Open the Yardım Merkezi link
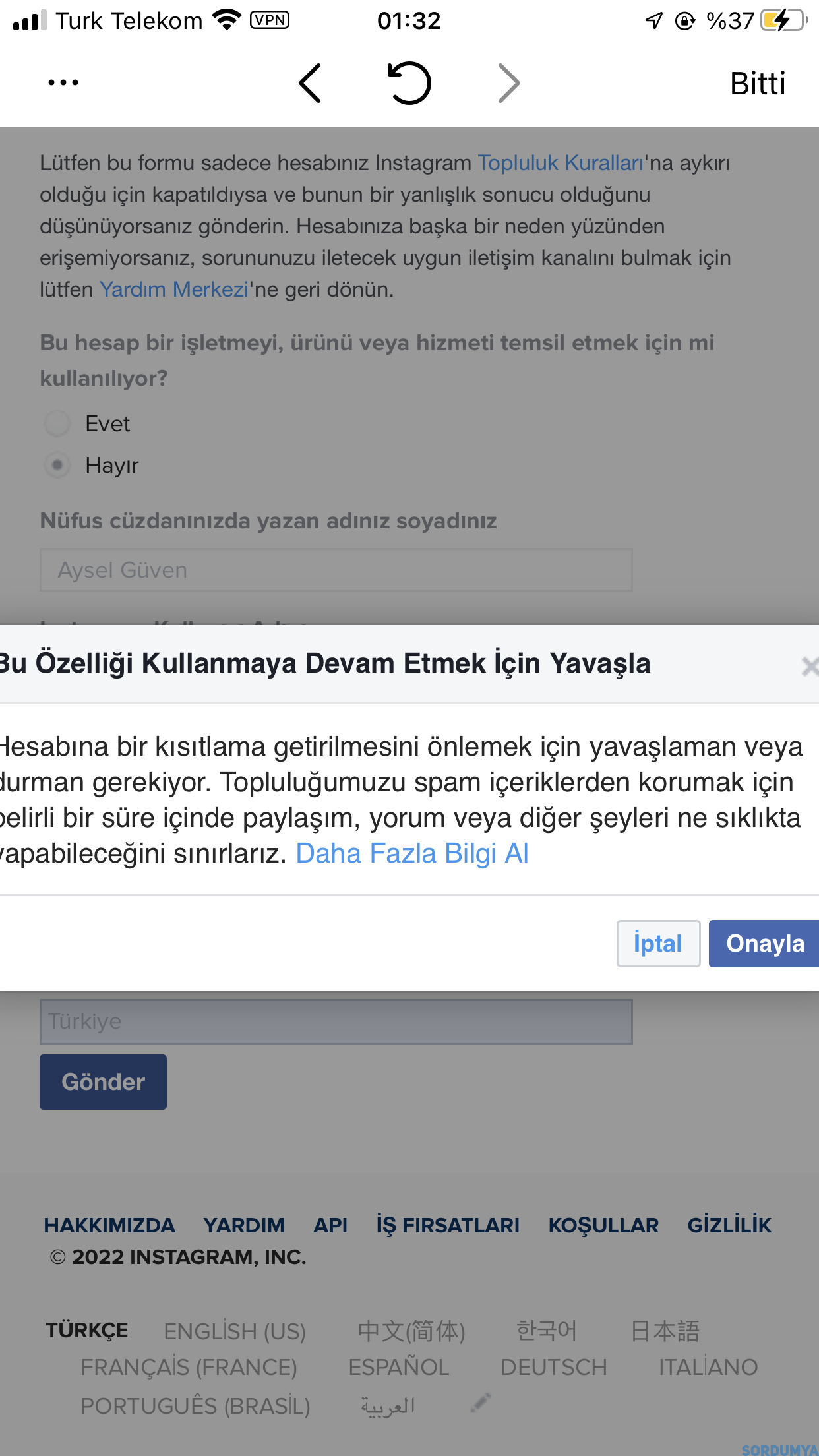Screen dimensions: 819x1456 tap(174, 289)
